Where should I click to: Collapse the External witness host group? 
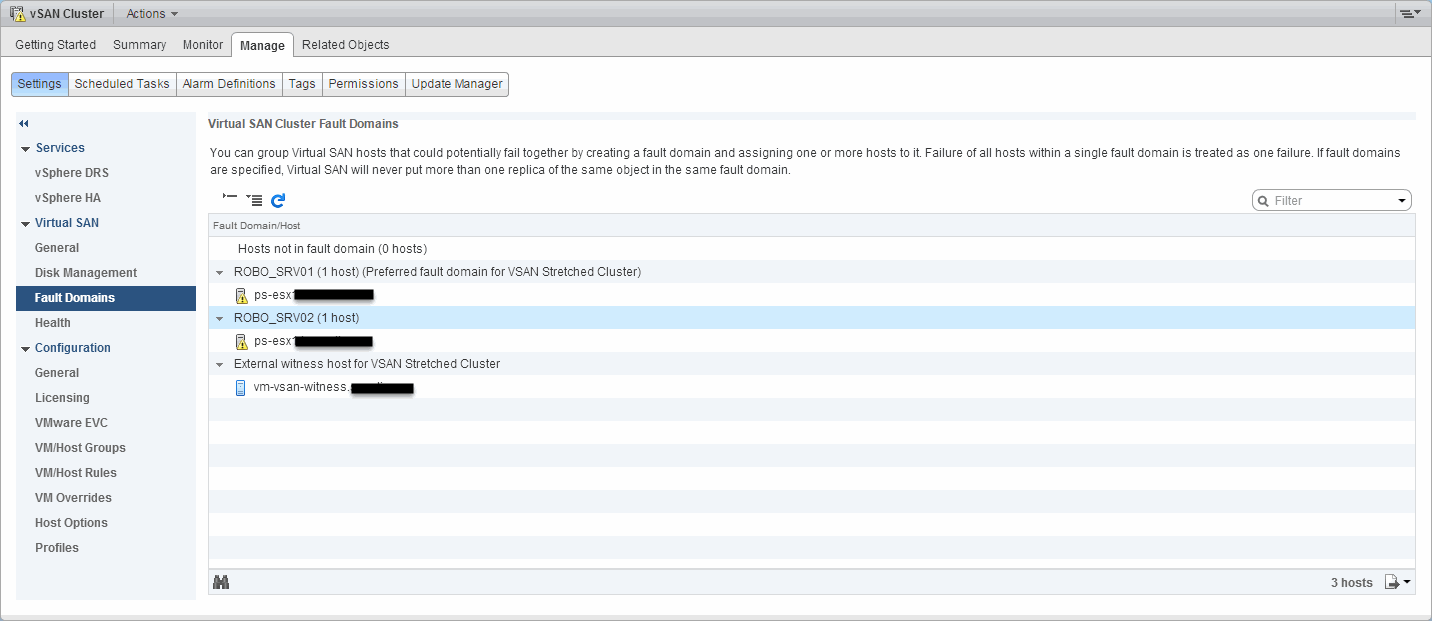tap(219, 364)
